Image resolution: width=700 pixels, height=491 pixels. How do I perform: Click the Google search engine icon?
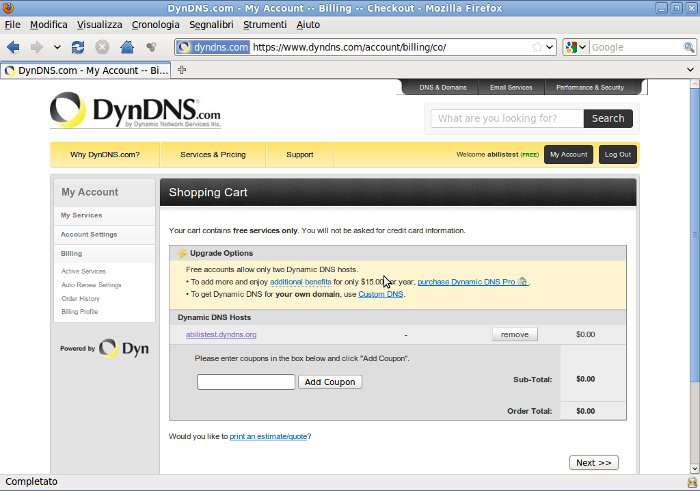[x=572, y=47]
